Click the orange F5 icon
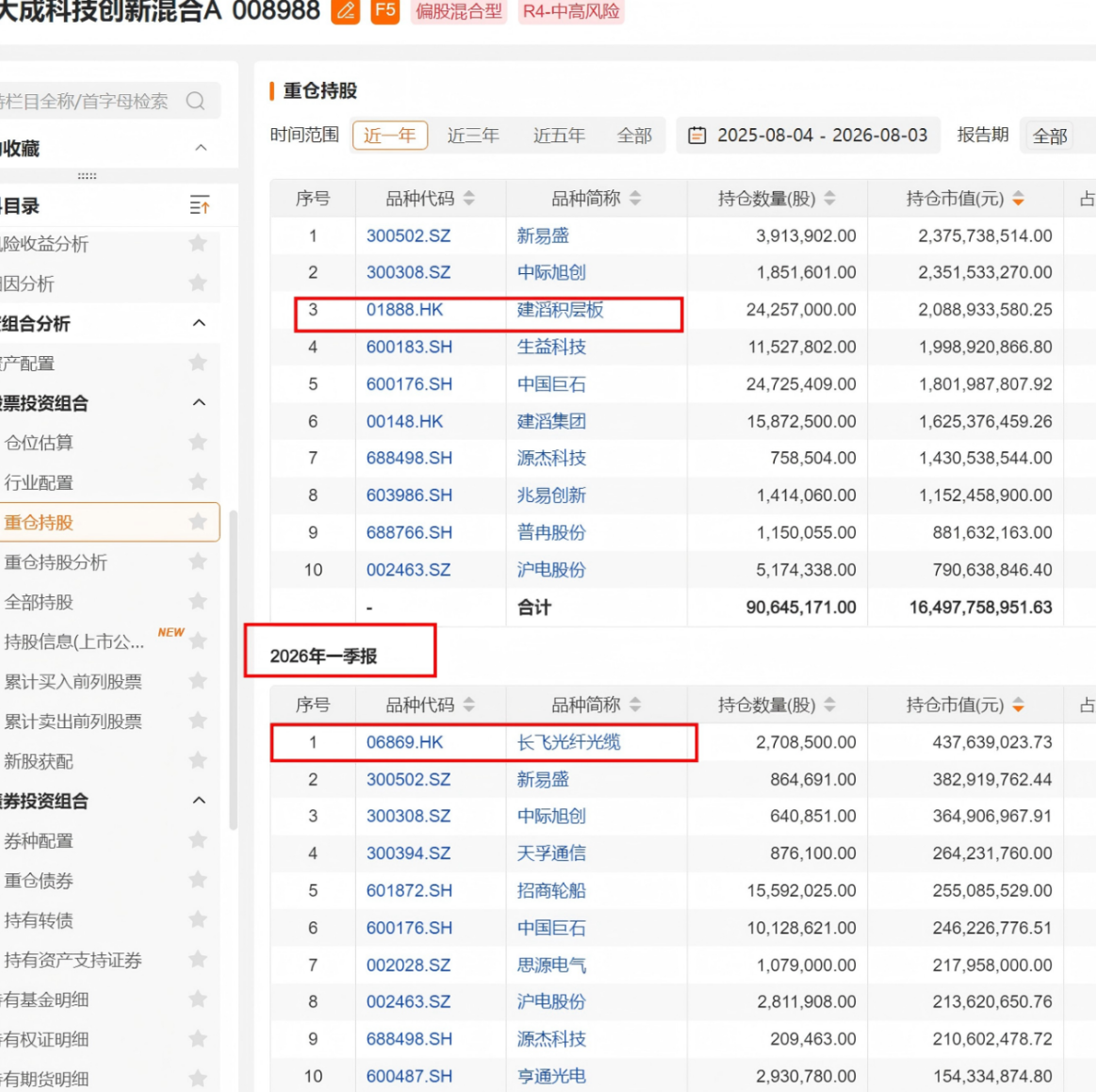This screenshot has width=1096, height=1092. coord(385,11)
